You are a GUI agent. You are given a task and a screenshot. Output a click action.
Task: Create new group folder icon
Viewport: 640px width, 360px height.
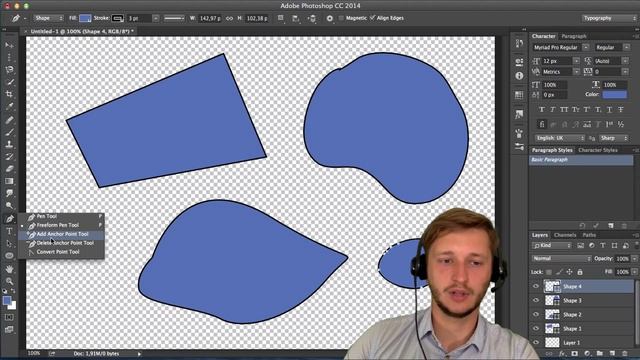point(600,353)
